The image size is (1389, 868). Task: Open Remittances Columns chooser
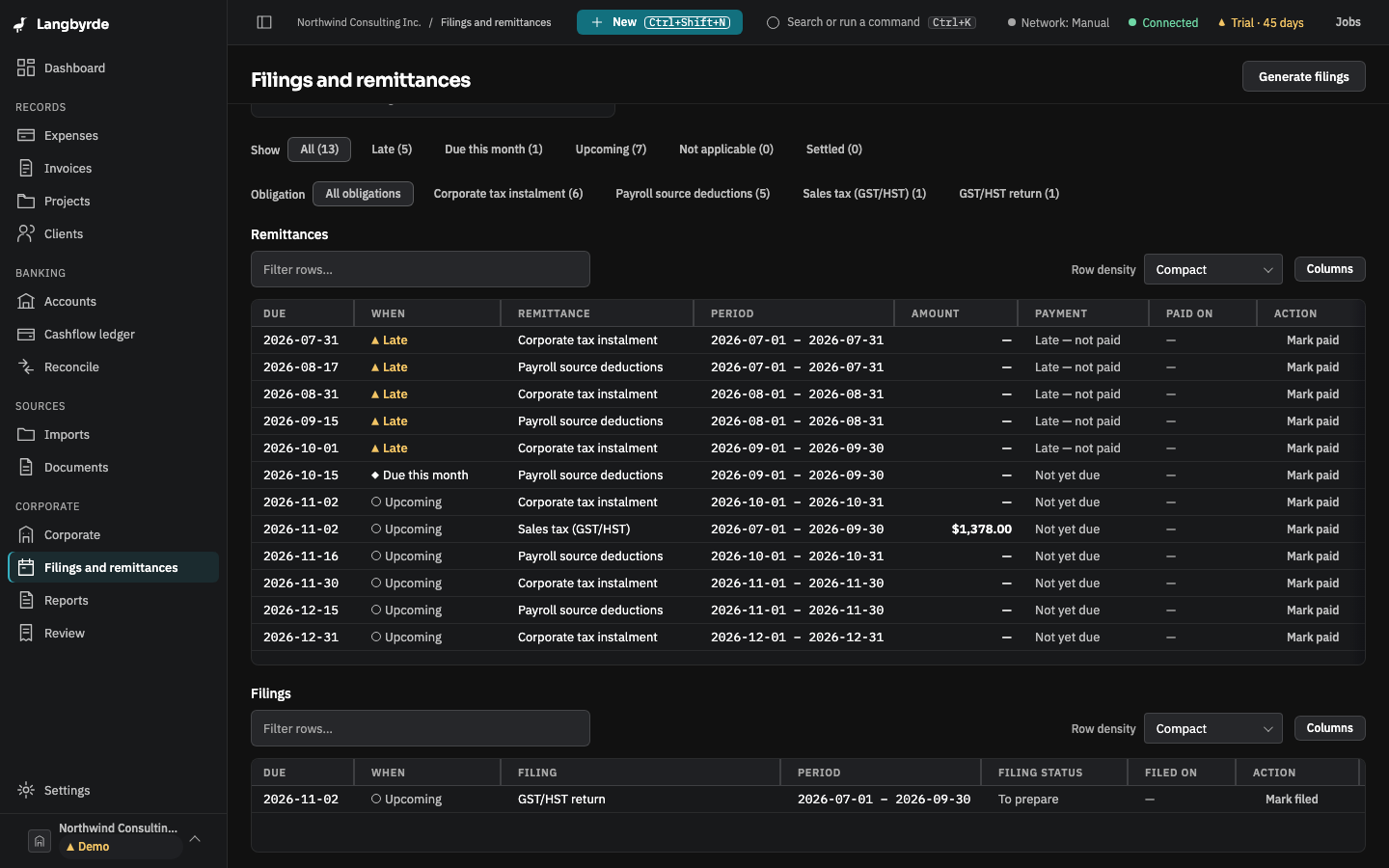coord(1329,269)
